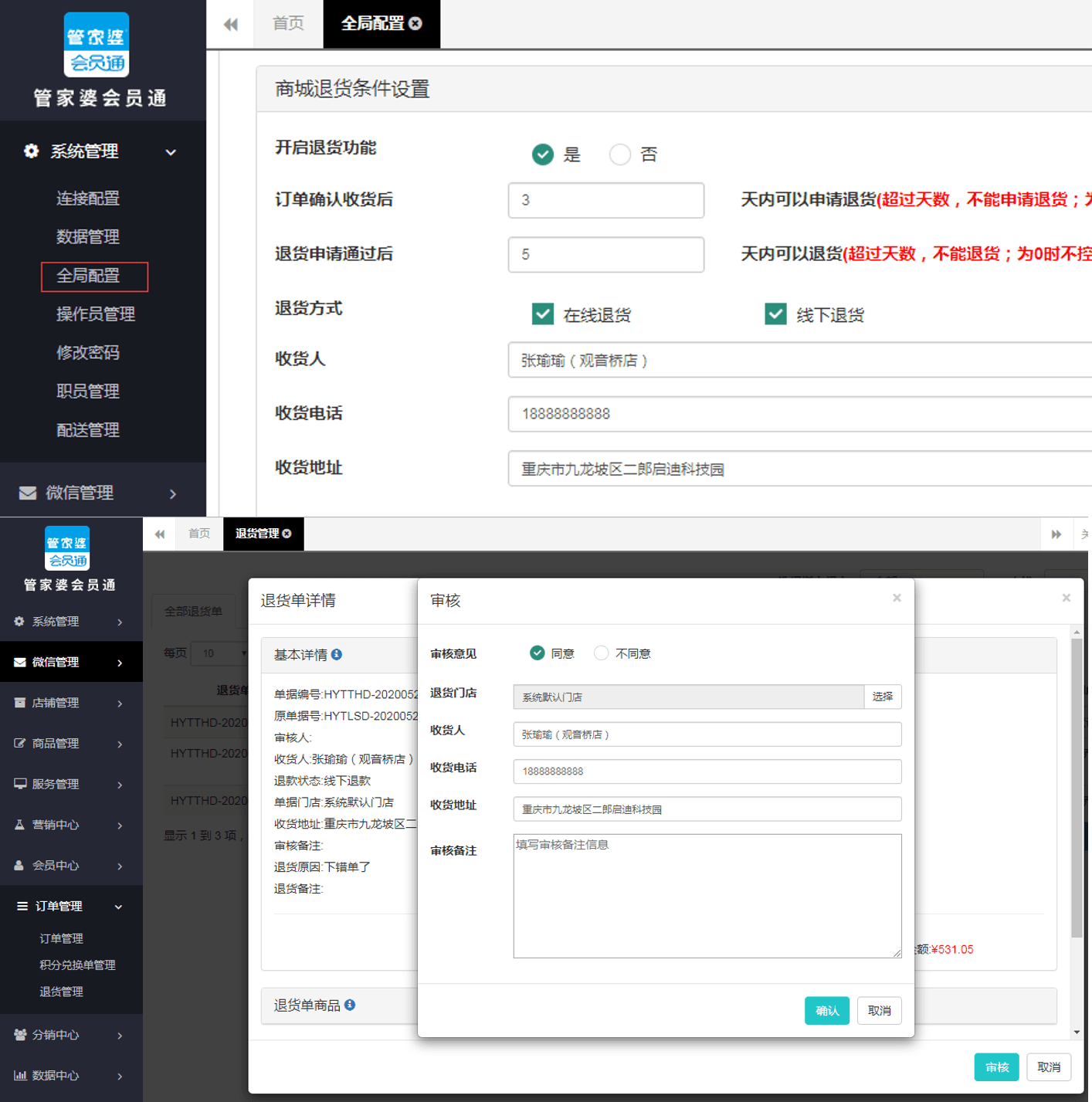Click the 退货申请通过后 days input field
This screenshot has width=1092, height=1102.
point(606,254)
